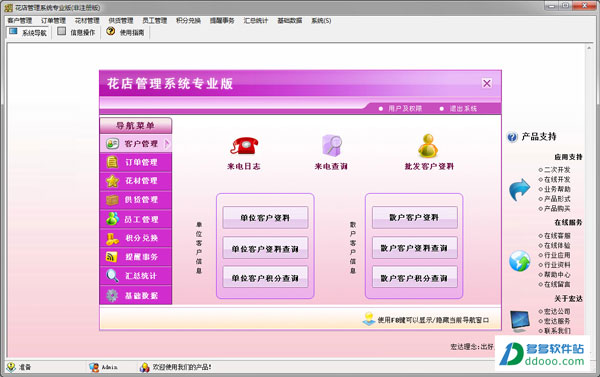
Task: Open 汇总统计 magnifier item in sidebar
Action: [x=136, y=276]
